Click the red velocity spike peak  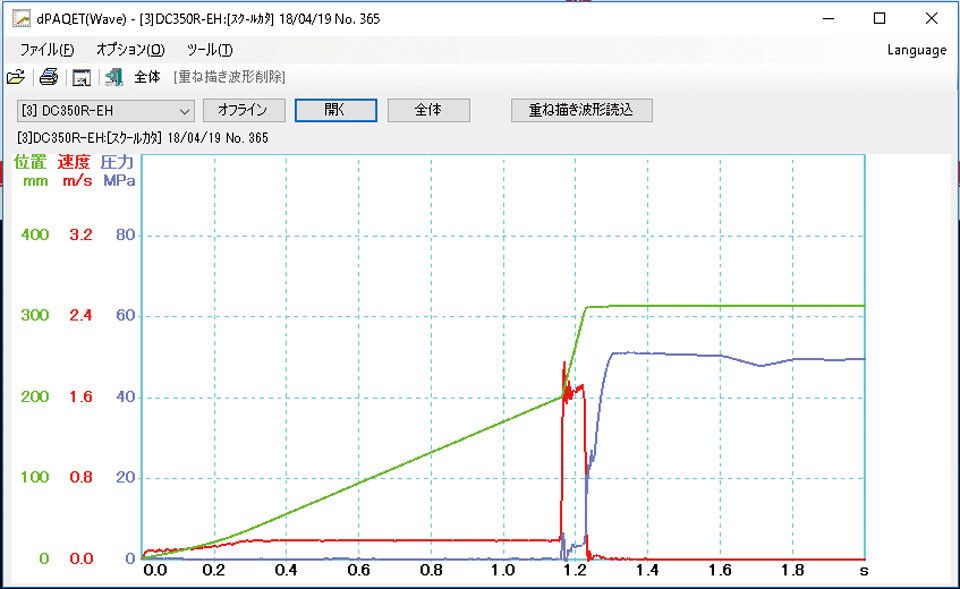click(x=564, y=365)
